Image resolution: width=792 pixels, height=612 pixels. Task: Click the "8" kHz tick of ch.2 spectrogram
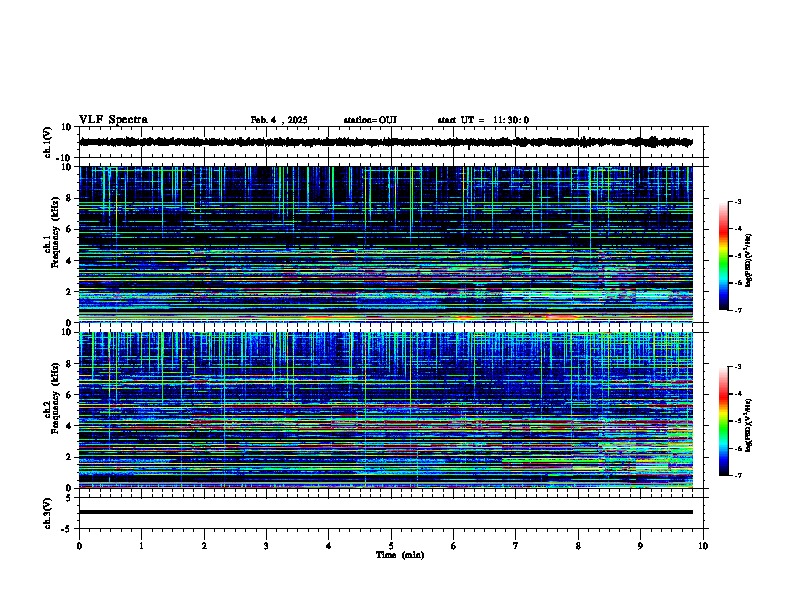pos(69,364)
